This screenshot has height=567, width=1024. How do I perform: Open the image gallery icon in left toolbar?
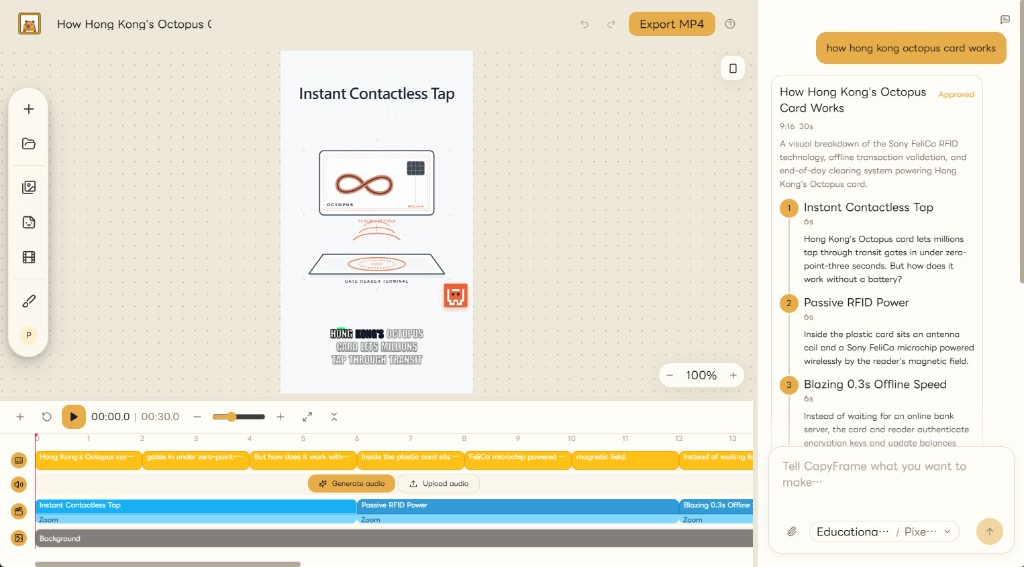pyautogui.click(x=29, y=187)
